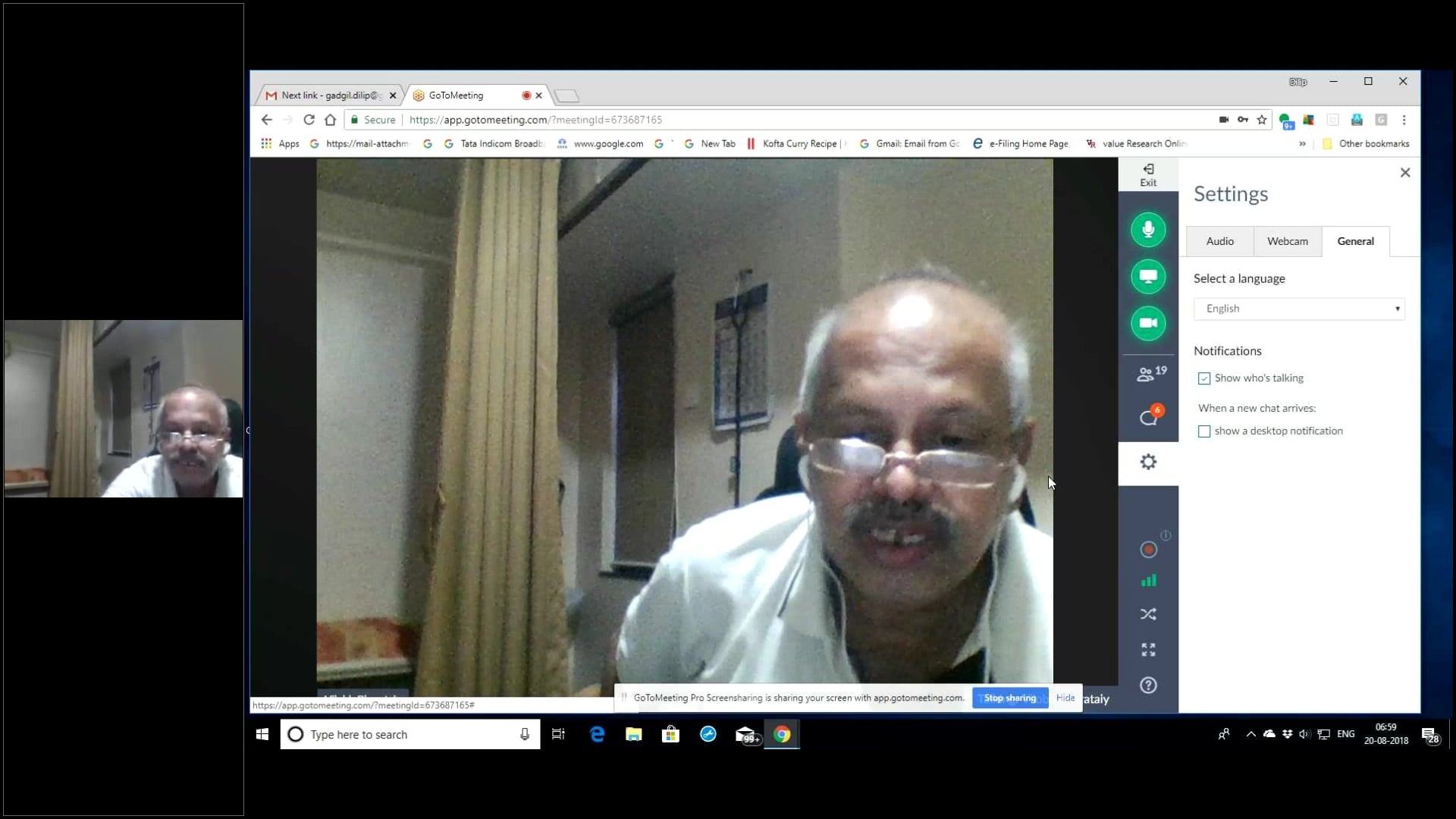Toggle the green webcam camera icon
The height and width of the screenshot is (819, 1456).
[x=1148, y=323]
